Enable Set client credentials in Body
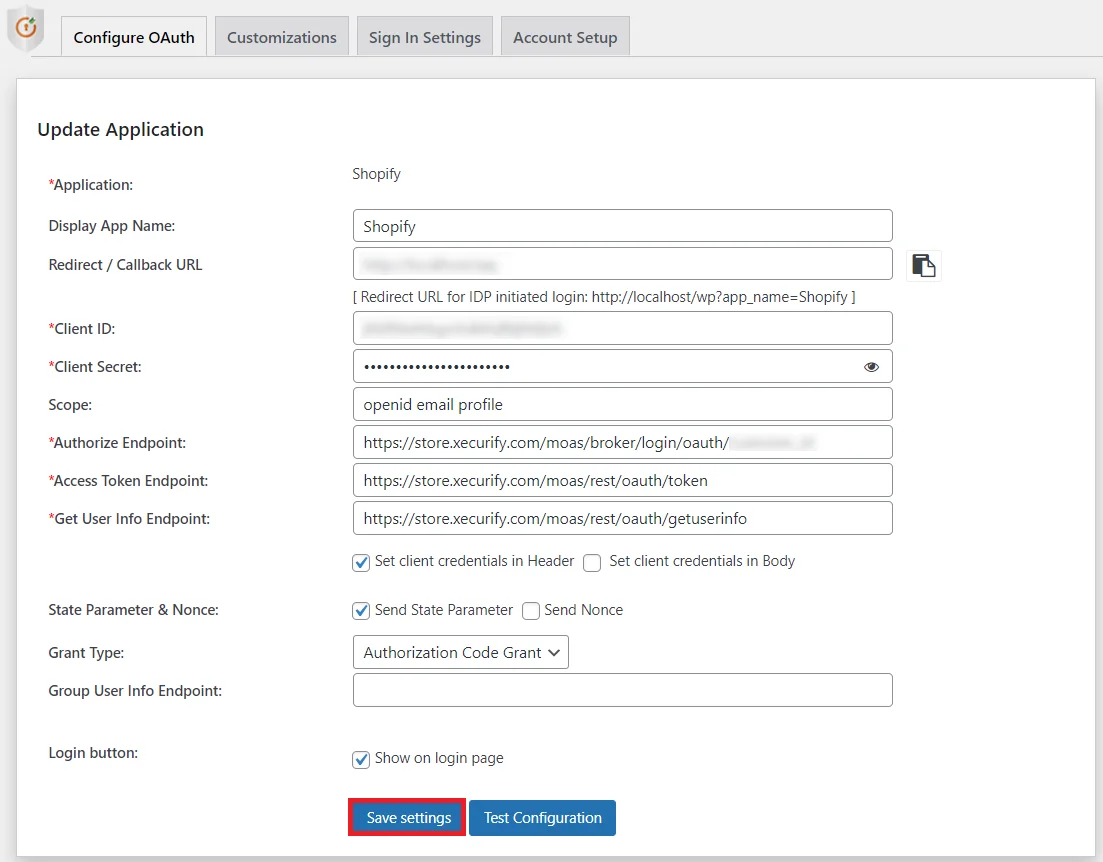This screenshot has height=862, width=1103. 591,563
